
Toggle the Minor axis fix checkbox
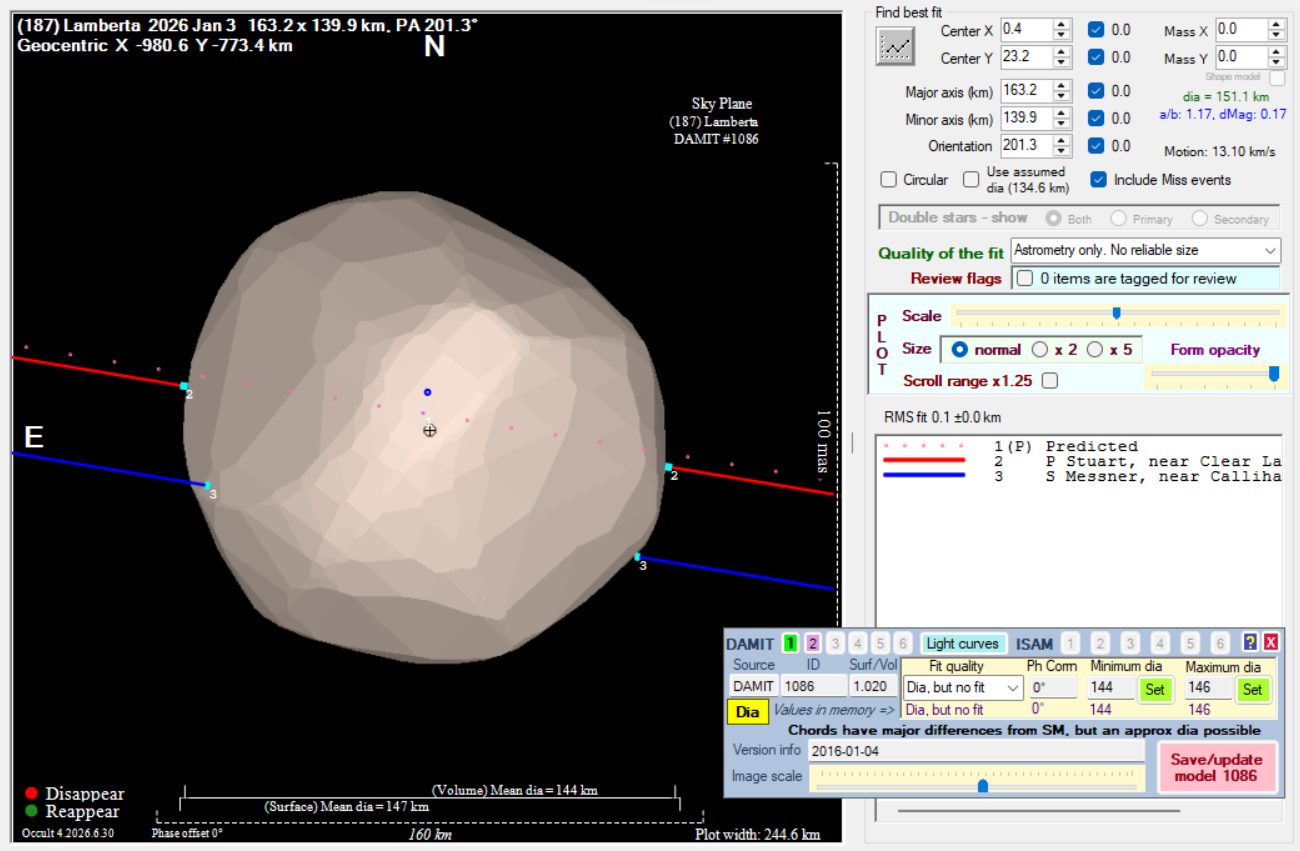pyautogui.click(x=1097, y=118)
